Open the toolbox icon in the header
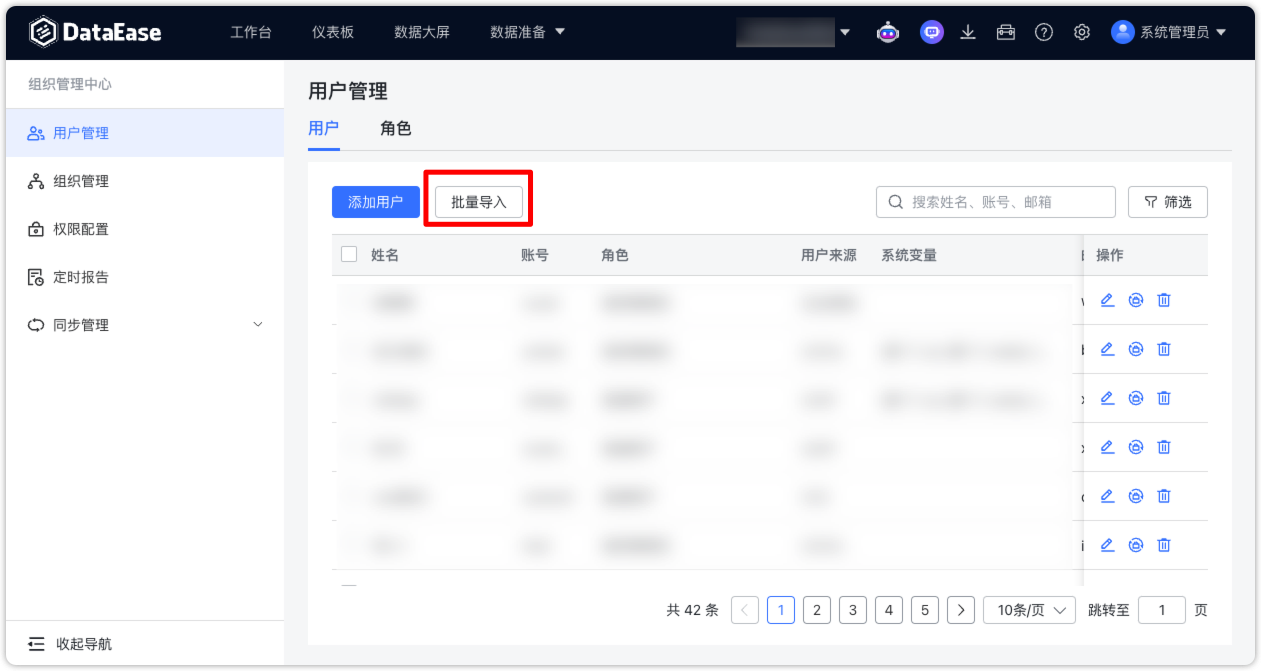The width and height of the screenshot is (1261, 671). tap(1006, 32)
